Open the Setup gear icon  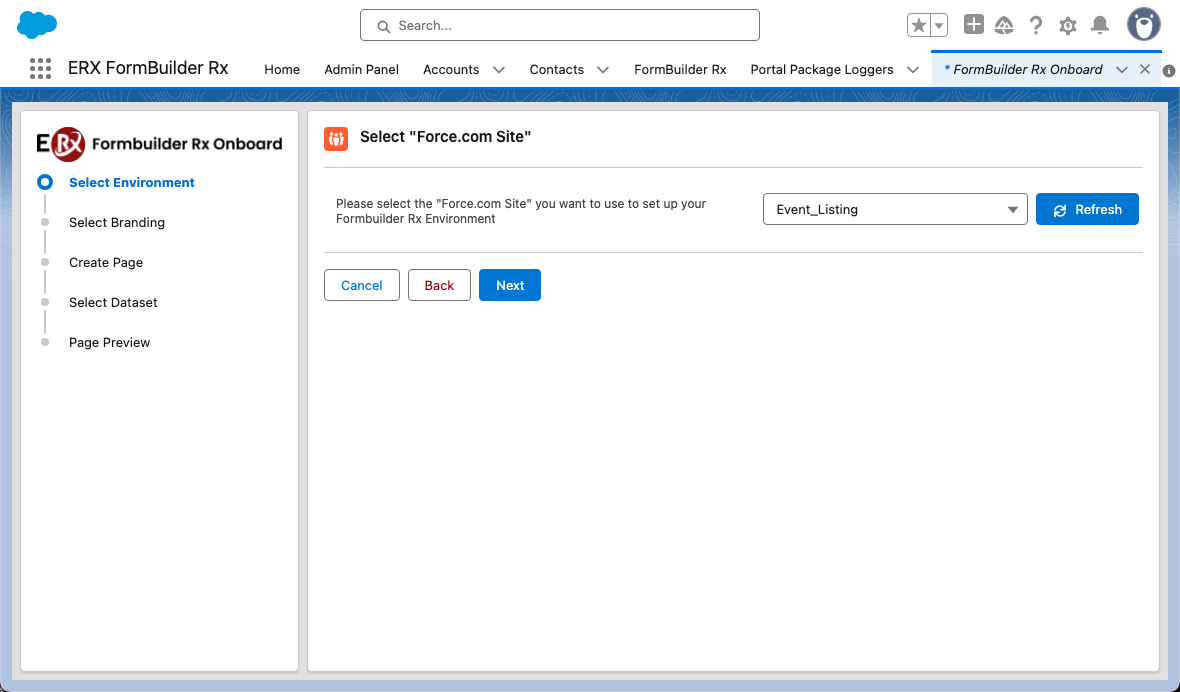tap(1068, 25)
